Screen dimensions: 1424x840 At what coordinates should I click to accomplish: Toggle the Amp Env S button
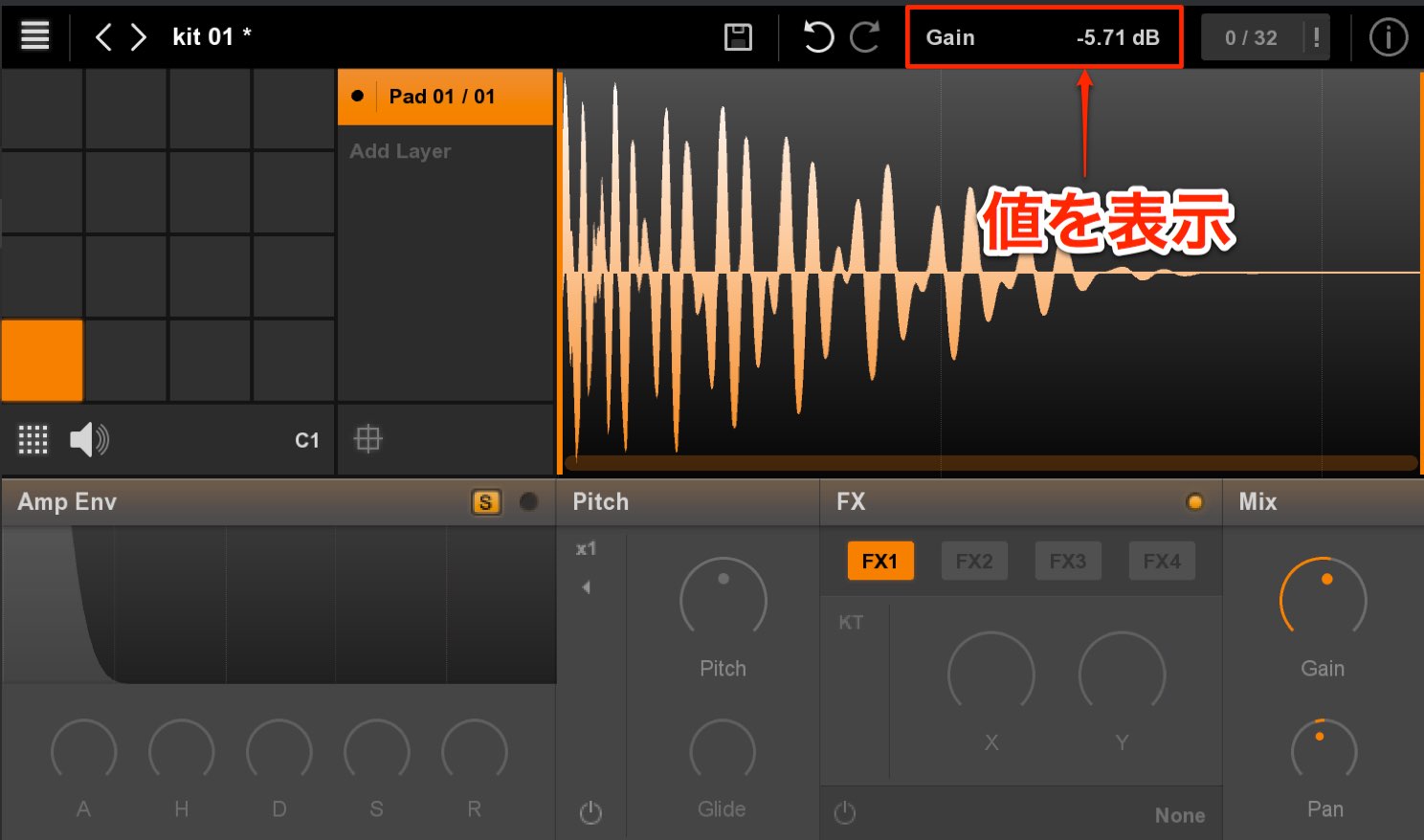486,502
